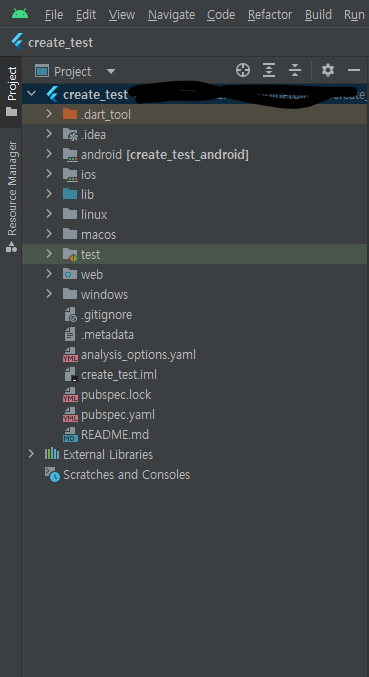Expand the linux folder
Viewport: 369px width, 677px height.
tap(49, 214)
